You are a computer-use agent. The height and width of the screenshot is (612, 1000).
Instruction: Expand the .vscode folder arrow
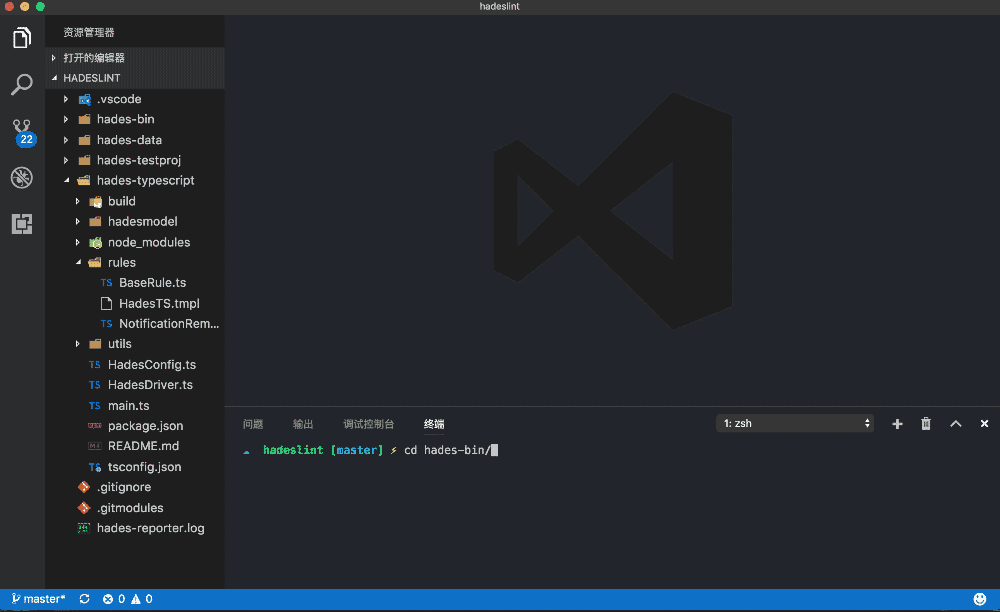tap(66, 99)
